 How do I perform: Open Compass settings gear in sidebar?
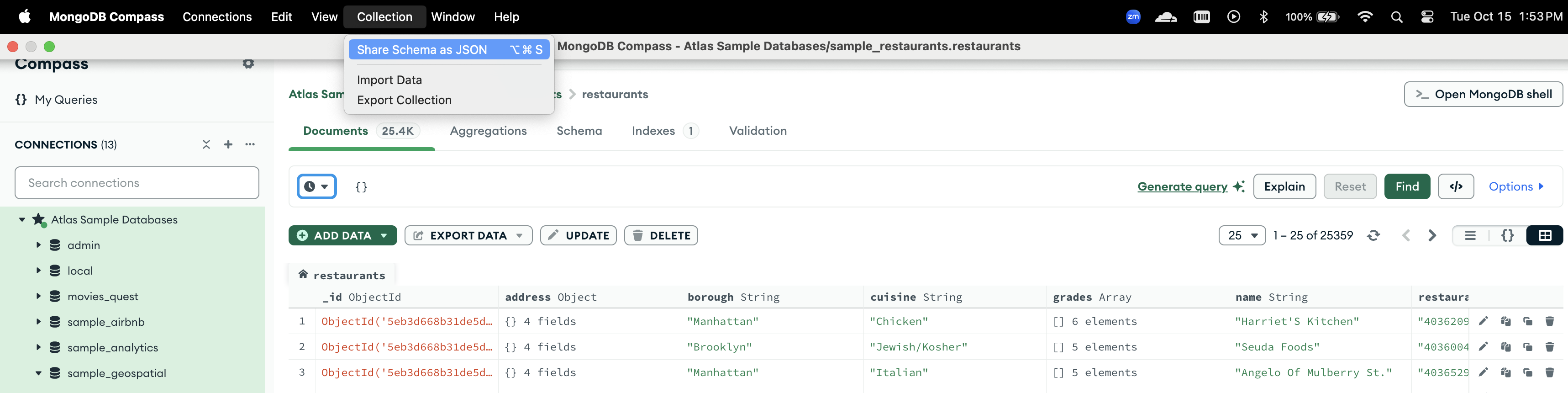coord(248,64)
